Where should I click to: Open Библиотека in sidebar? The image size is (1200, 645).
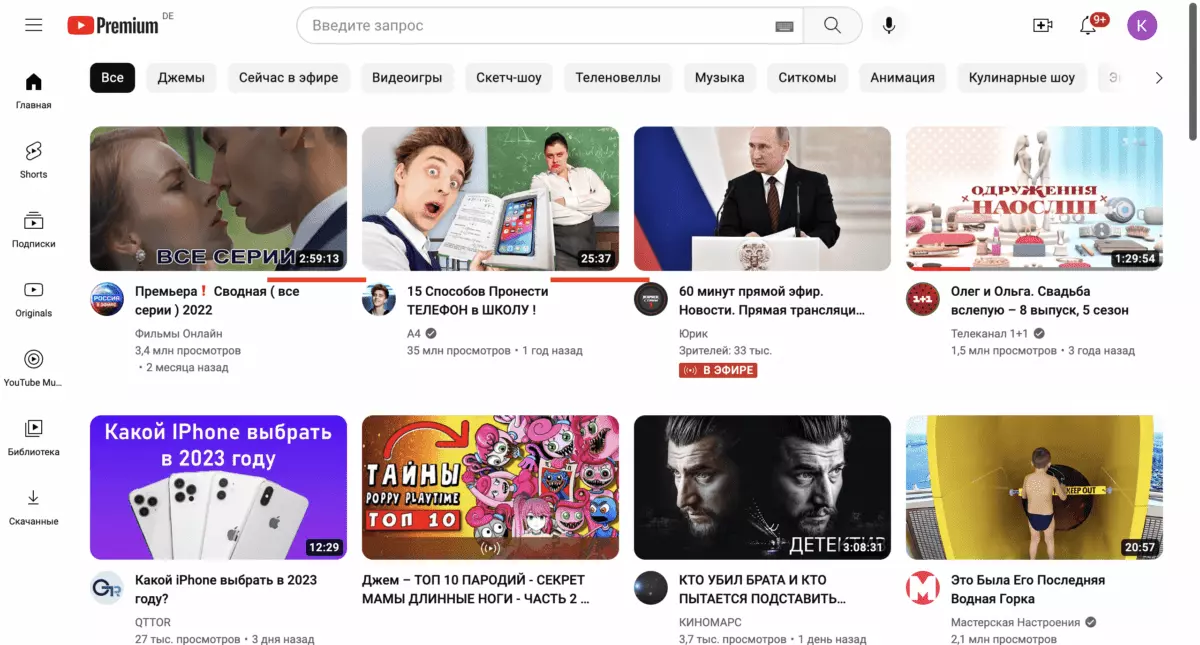click(34, 437)
